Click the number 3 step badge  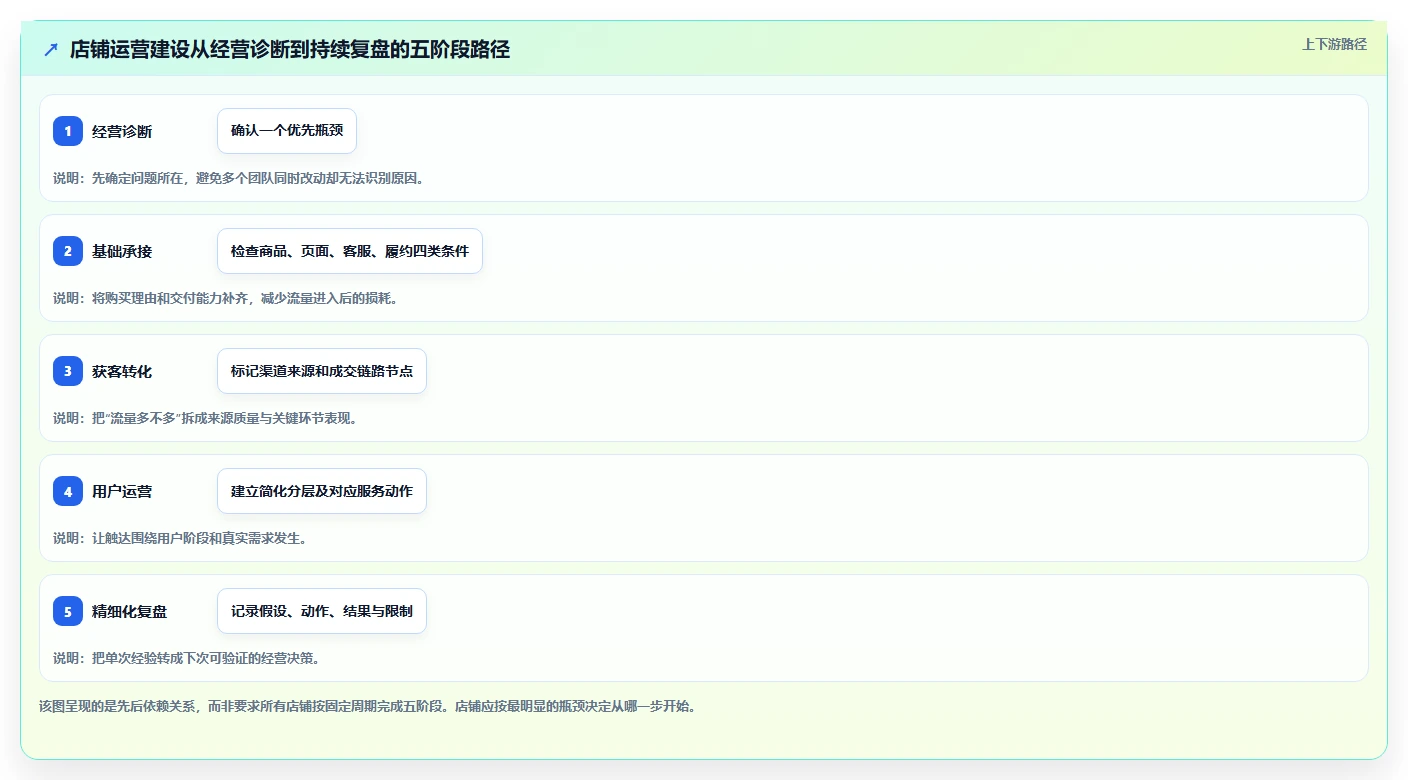point(68,371)
